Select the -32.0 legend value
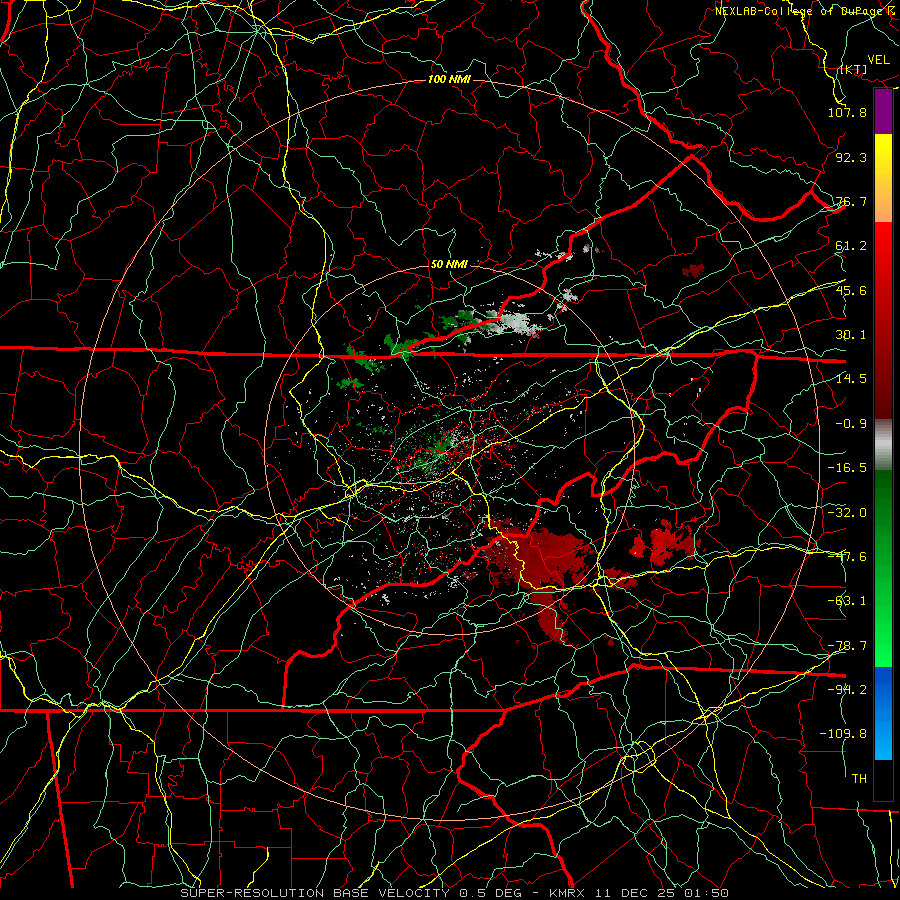Viewport: 900px width, 900px height. point(847,513)
